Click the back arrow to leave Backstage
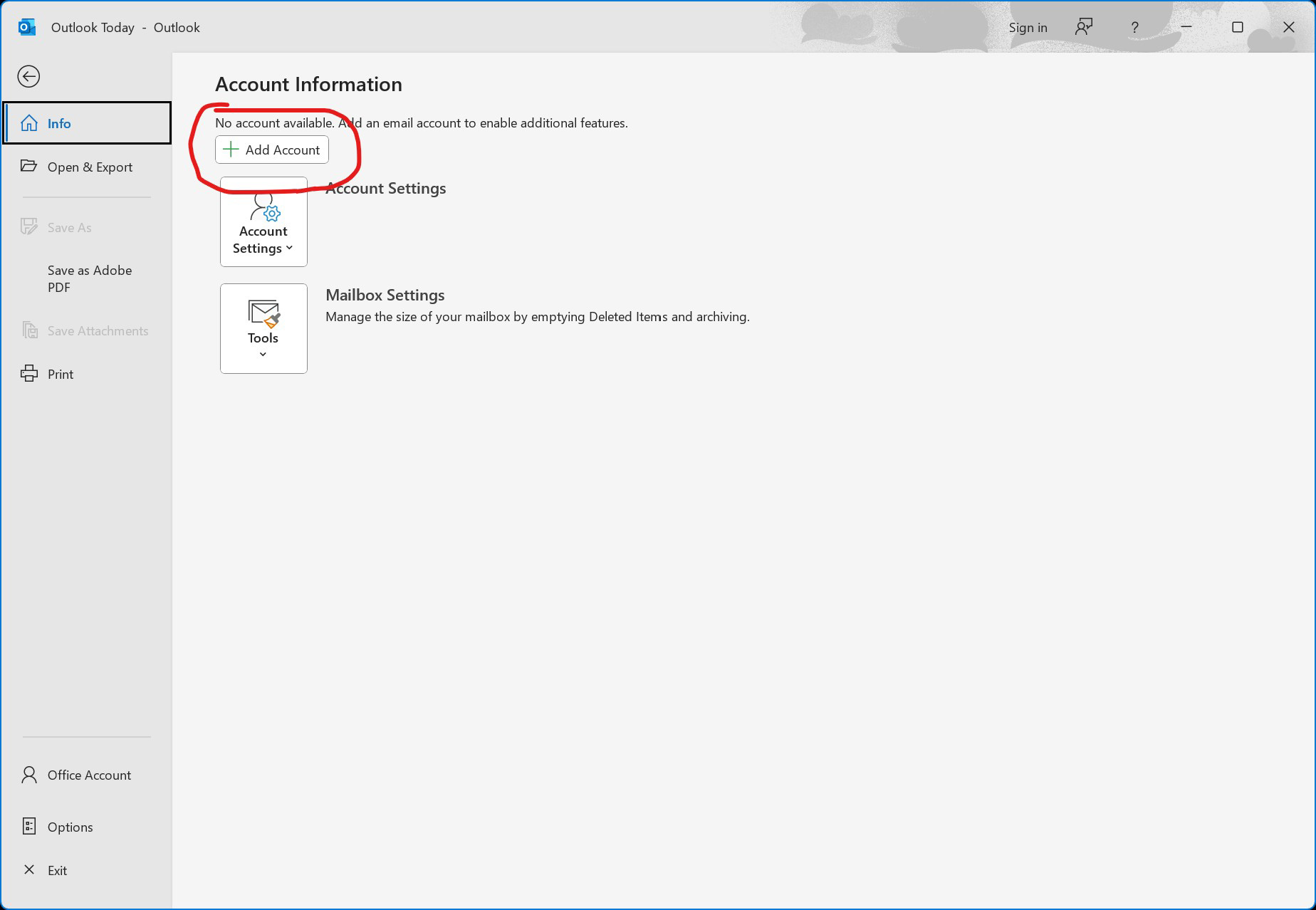1316x910 pixels. [28, 76]
